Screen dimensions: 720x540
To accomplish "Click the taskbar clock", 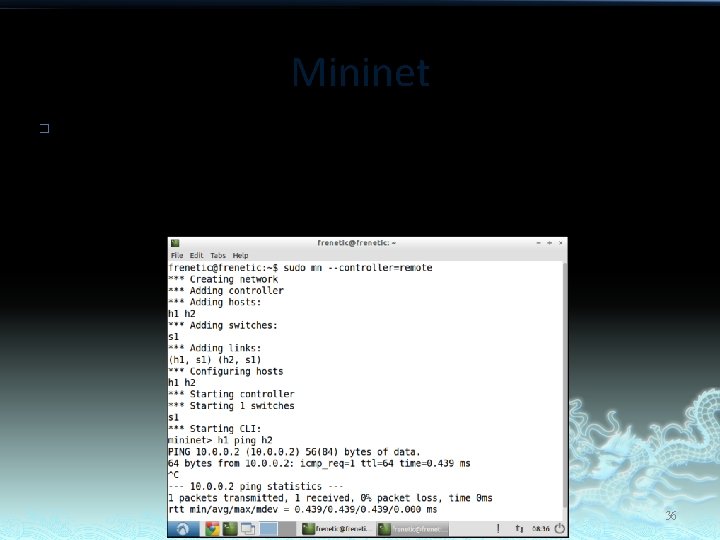I will pyautogui.click(x=541, y=529).
